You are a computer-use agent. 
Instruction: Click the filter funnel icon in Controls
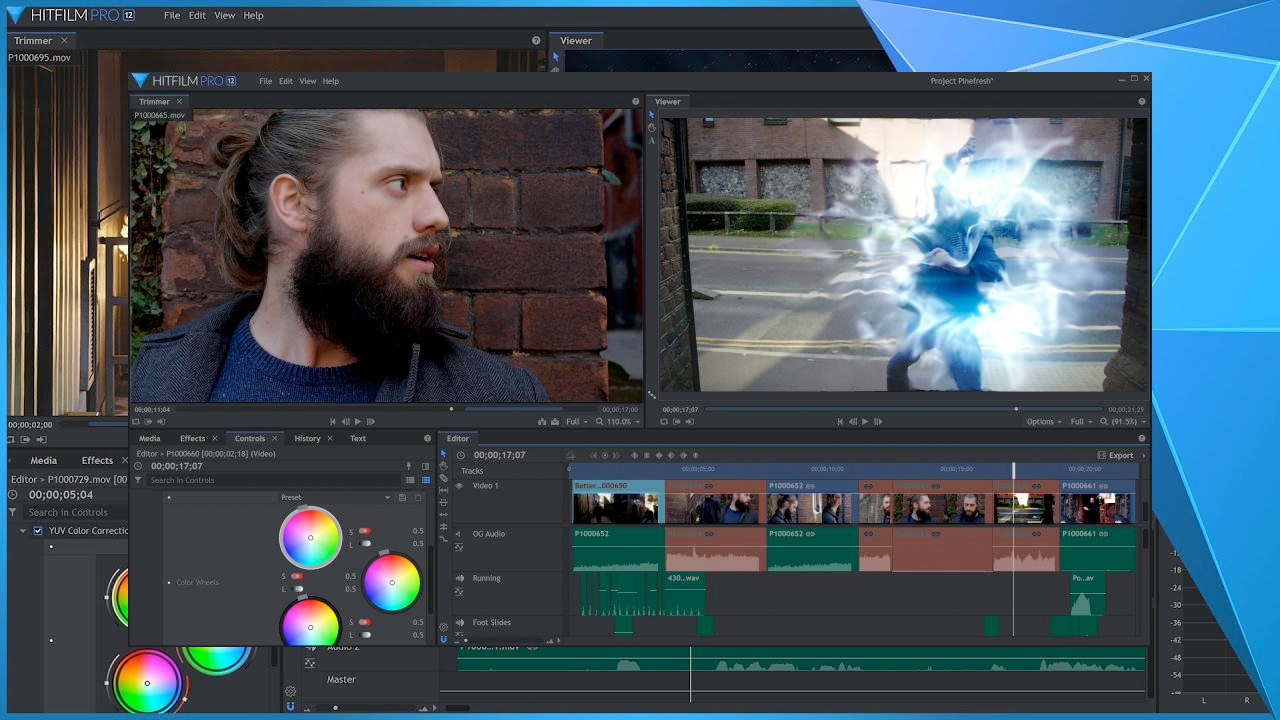(x=138, y=480)
